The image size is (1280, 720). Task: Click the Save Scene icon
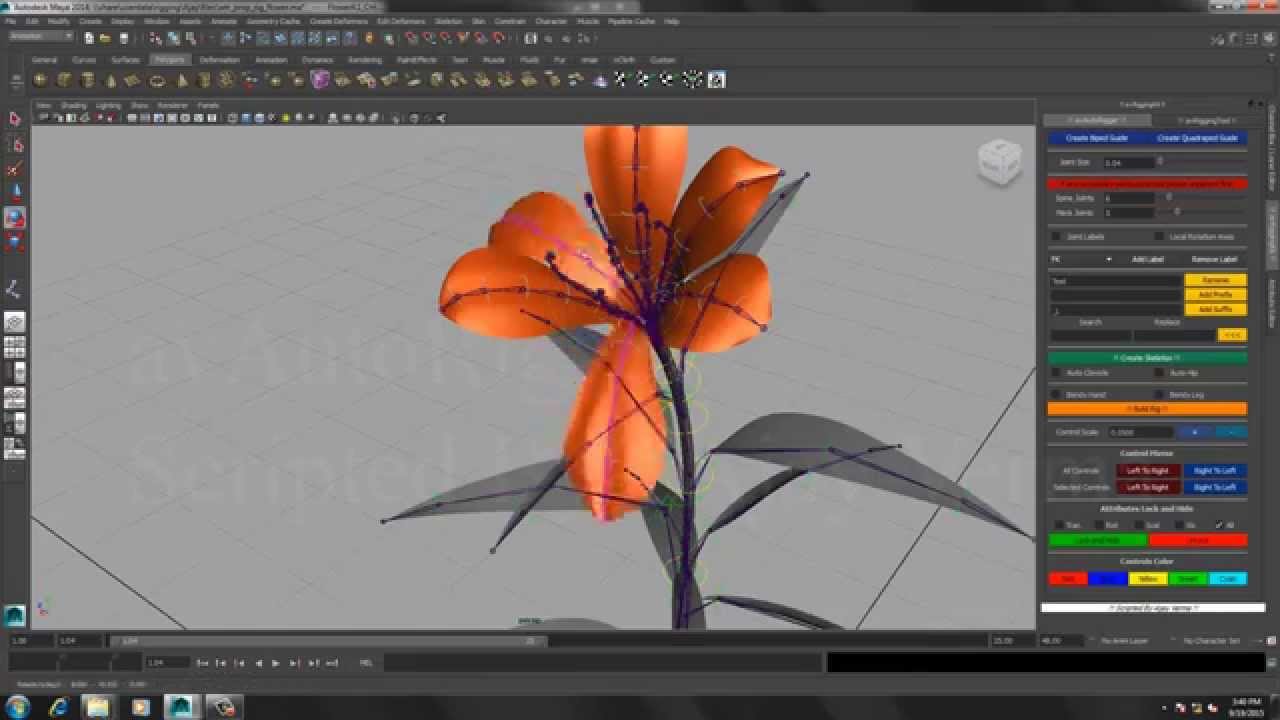[124, 38]
